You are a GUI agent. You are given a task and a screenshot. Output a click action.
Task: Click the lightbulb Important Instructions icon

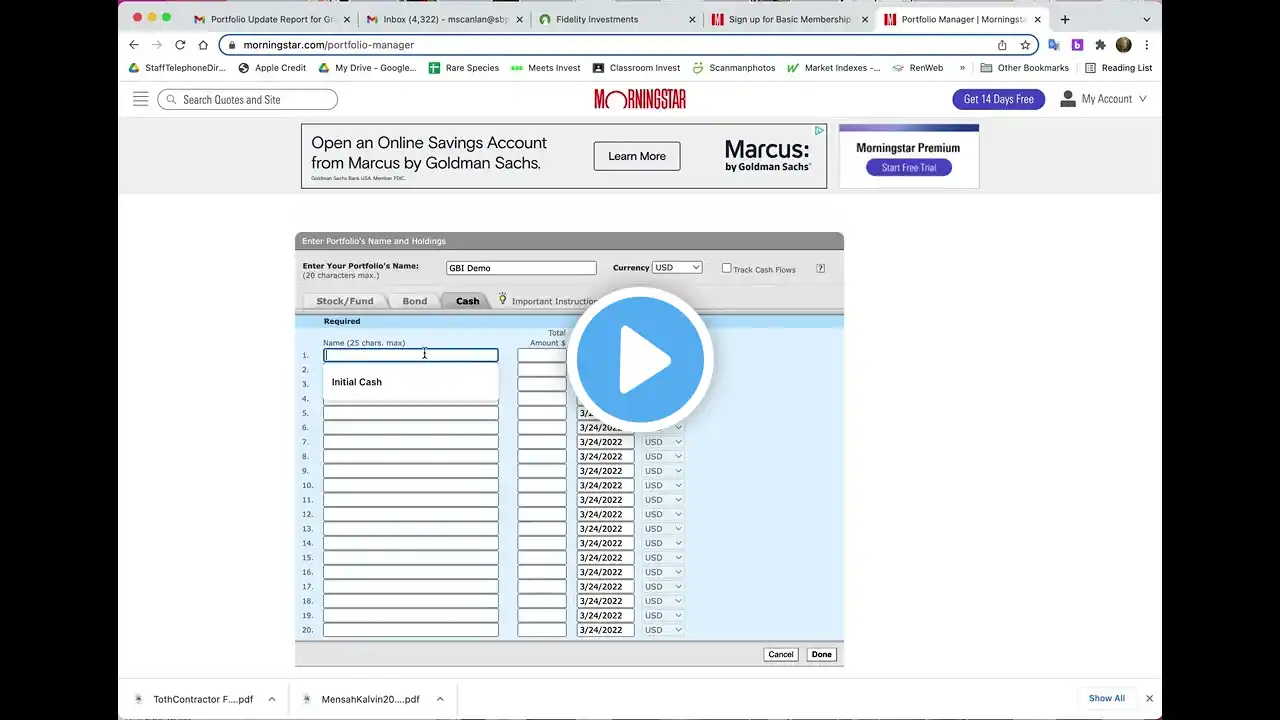coord(503,299)
